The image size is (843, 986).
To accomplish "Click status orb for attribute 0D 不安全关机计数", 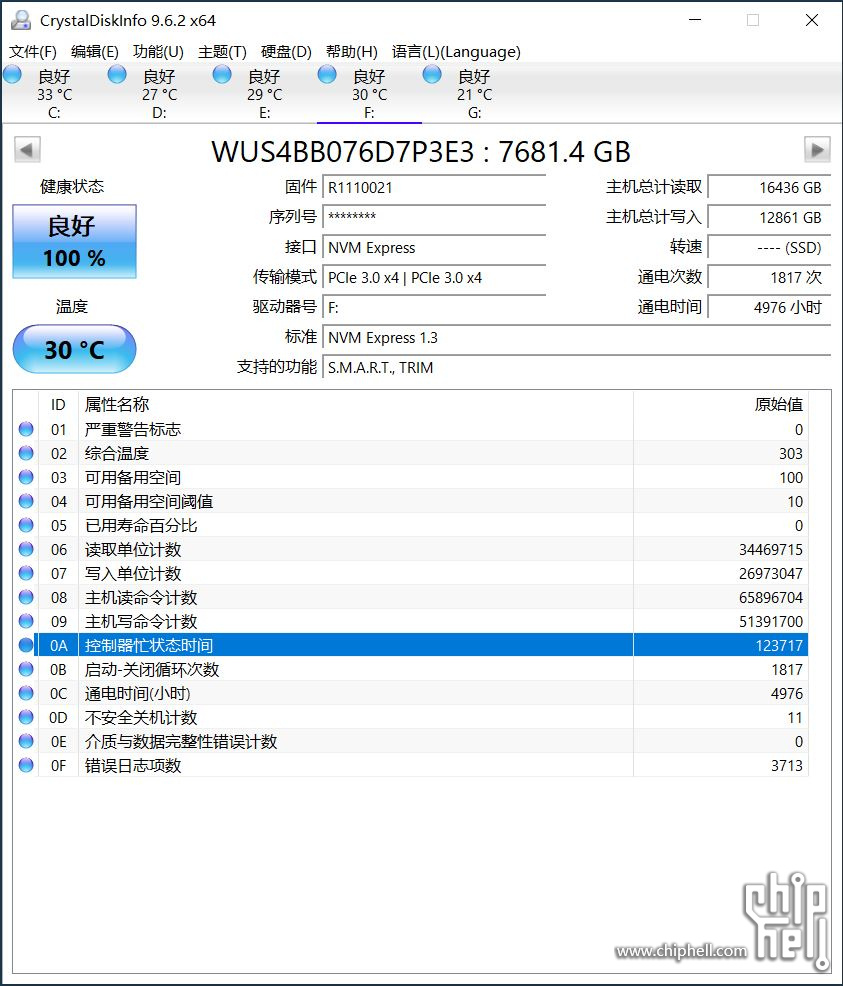I will pos(26,717).
